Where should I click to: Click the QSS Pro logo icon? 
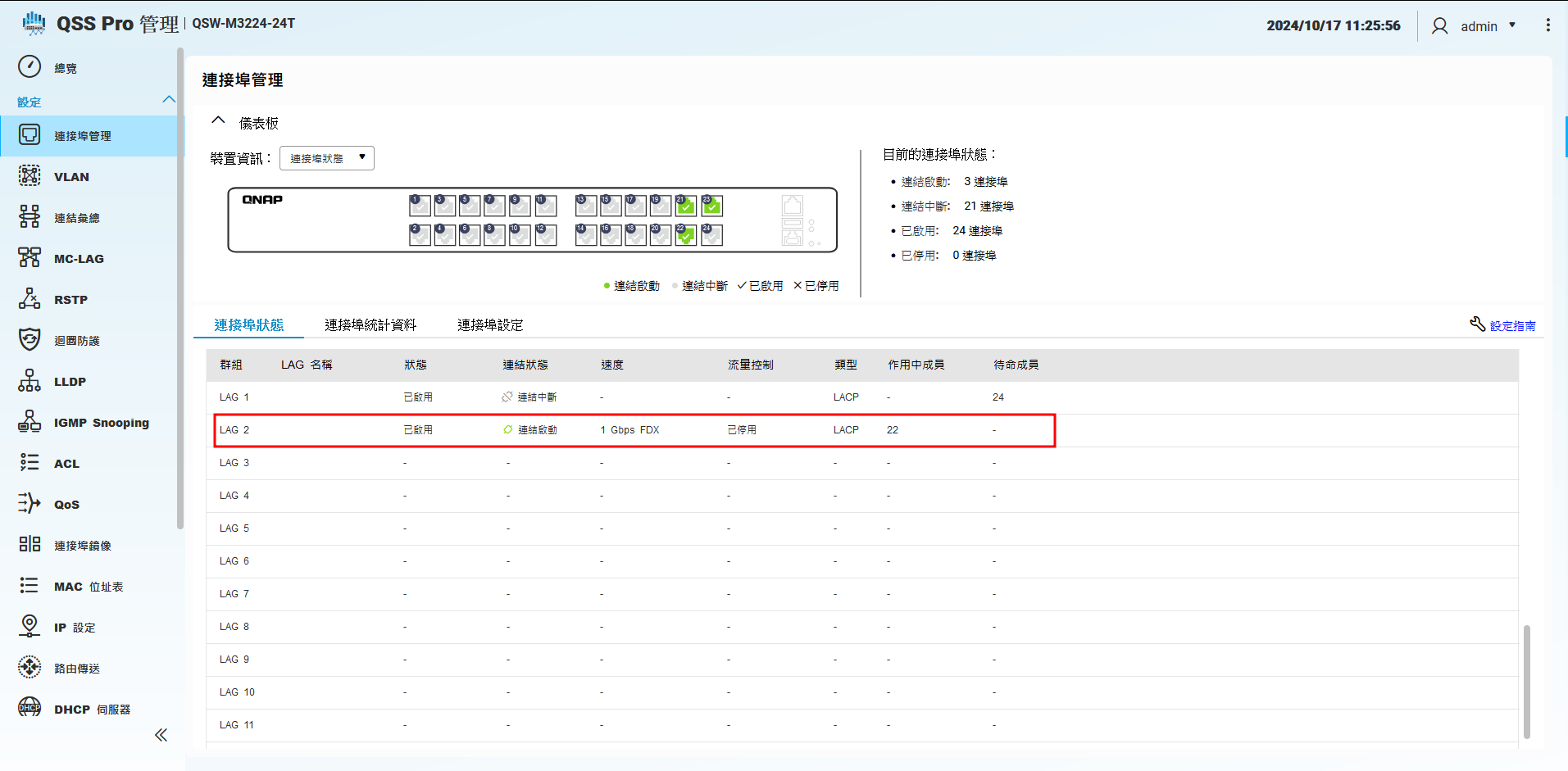tap(34, 24)
